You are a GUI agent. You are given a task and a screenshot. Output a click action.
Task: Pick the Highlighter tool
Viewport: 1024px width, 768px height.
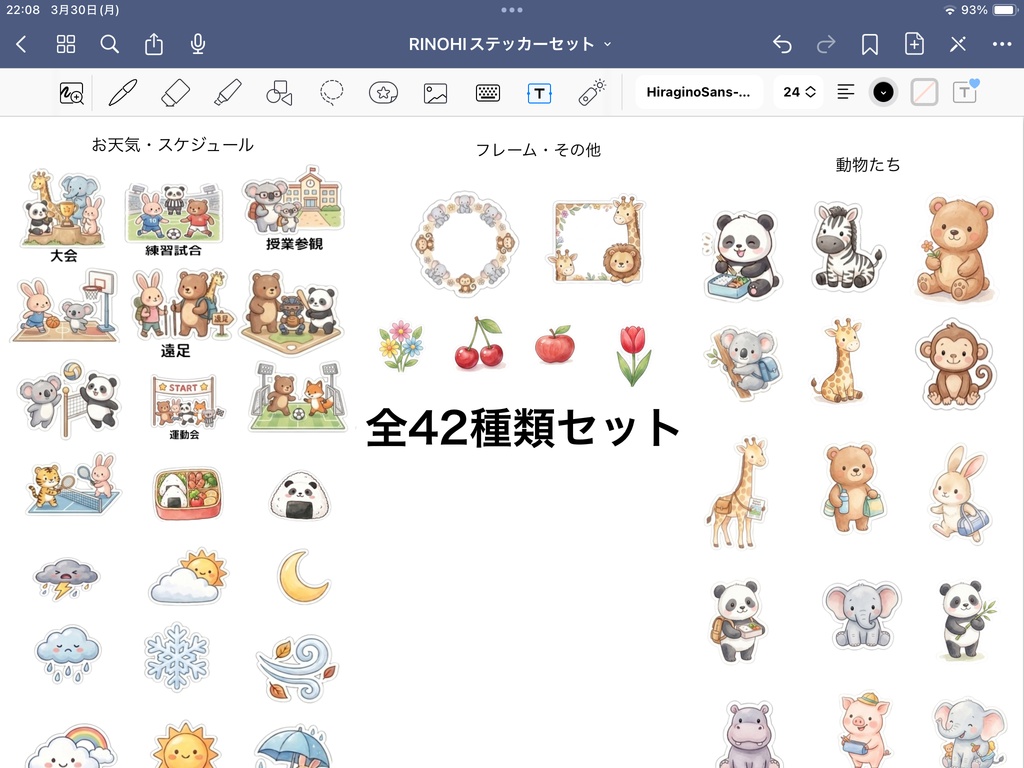coord(225,92)
